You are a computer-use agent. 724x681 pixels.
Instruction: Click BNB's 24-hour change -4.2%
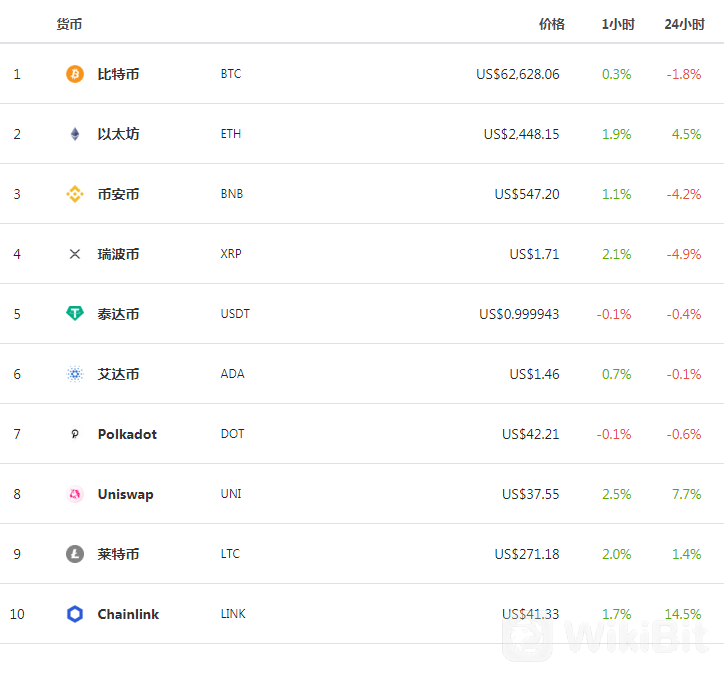pos(684,194)
